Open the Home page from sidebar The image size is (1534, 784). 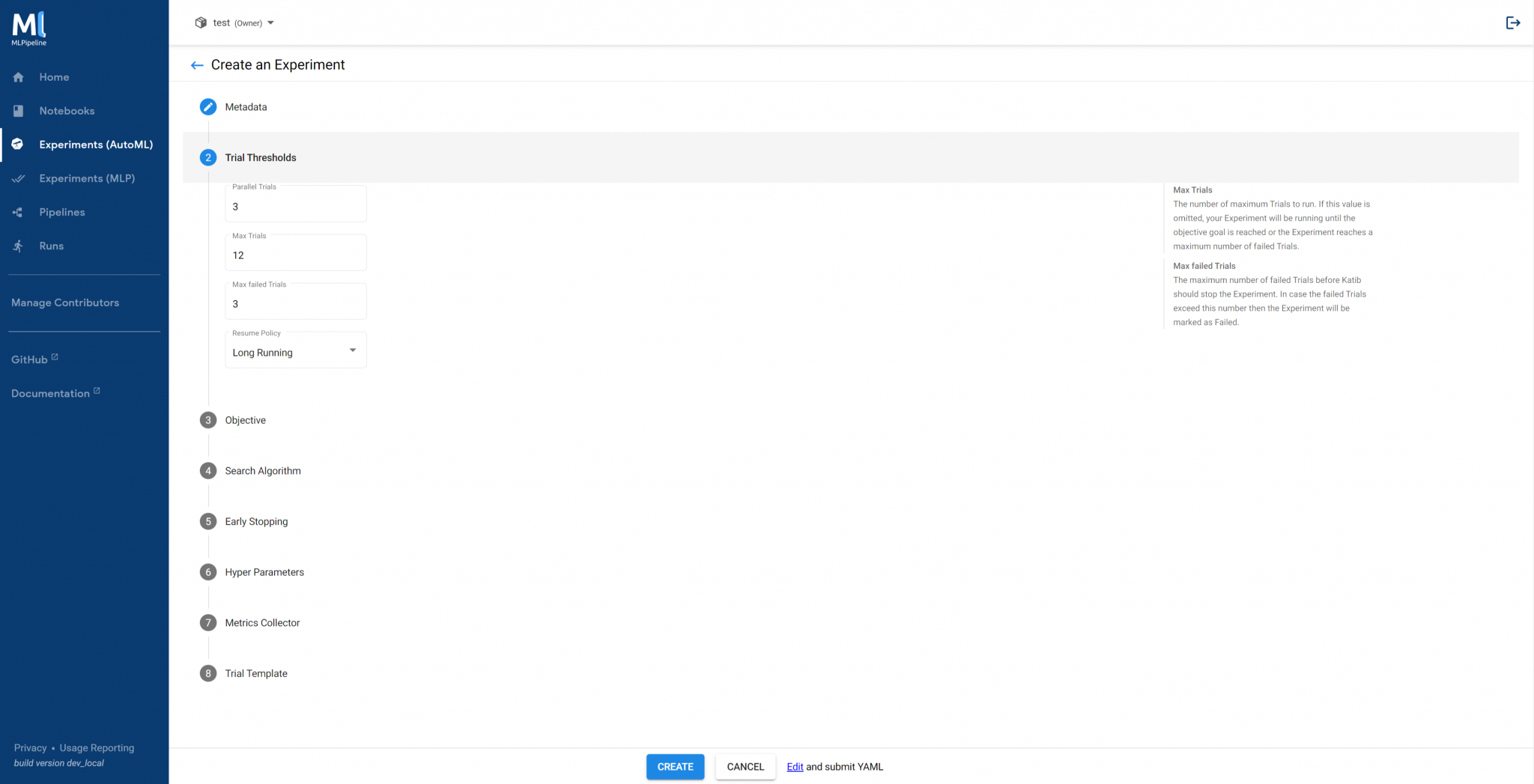18,77
